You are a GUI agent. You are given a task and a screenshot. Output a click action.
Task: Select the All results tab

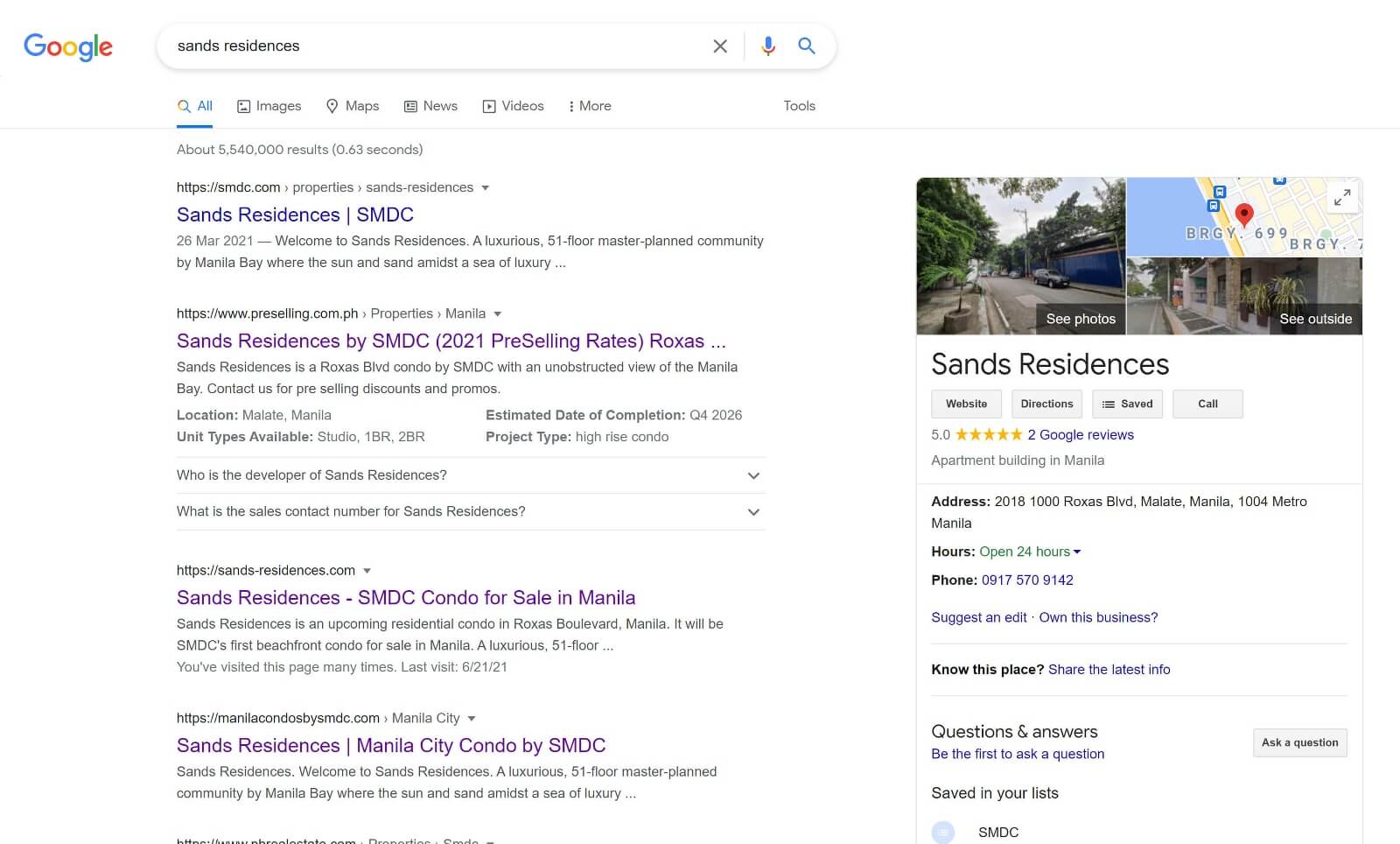click(195, 106)
